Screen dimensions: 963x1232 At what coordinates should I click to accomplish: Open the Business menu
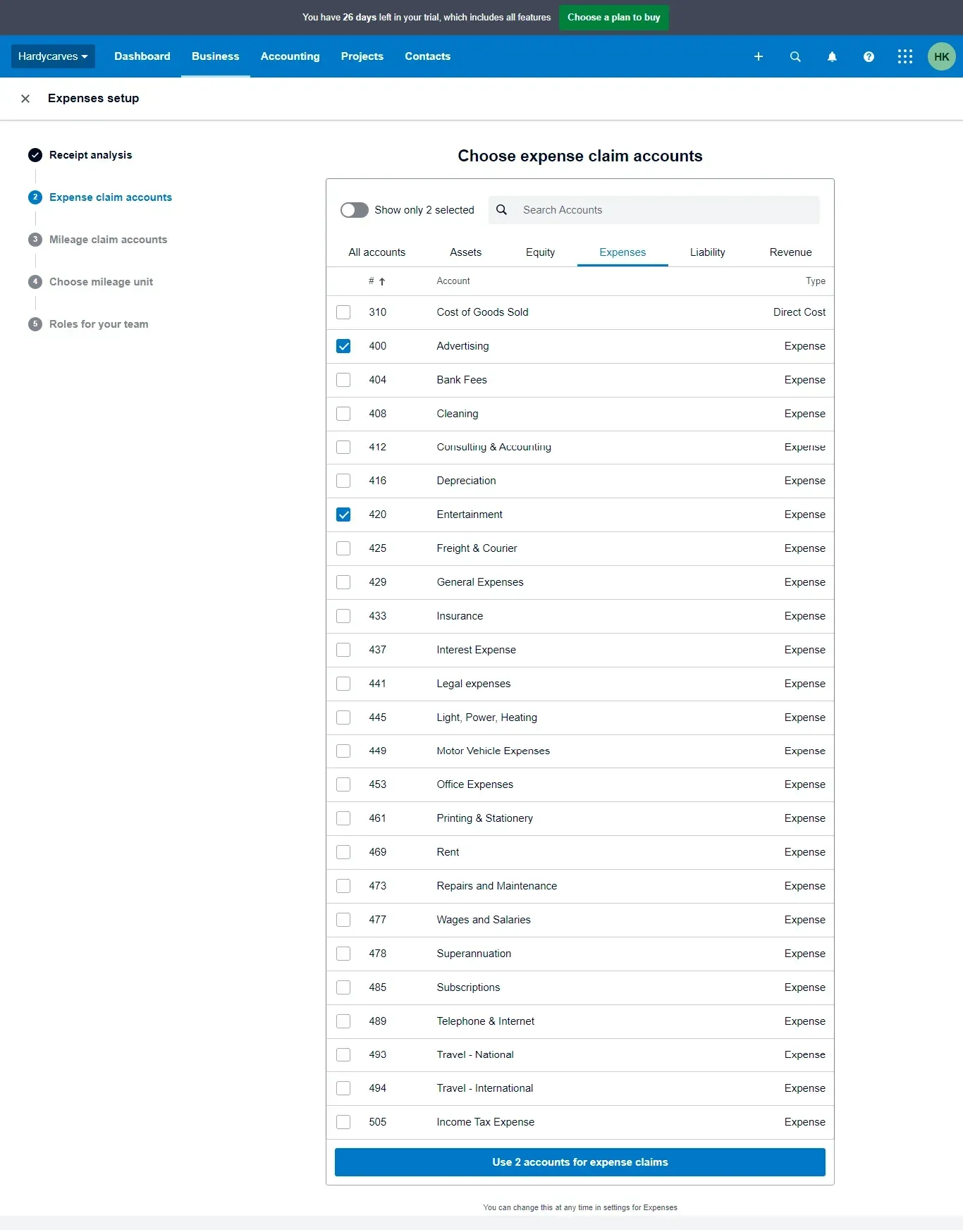[x=216, y=56]
